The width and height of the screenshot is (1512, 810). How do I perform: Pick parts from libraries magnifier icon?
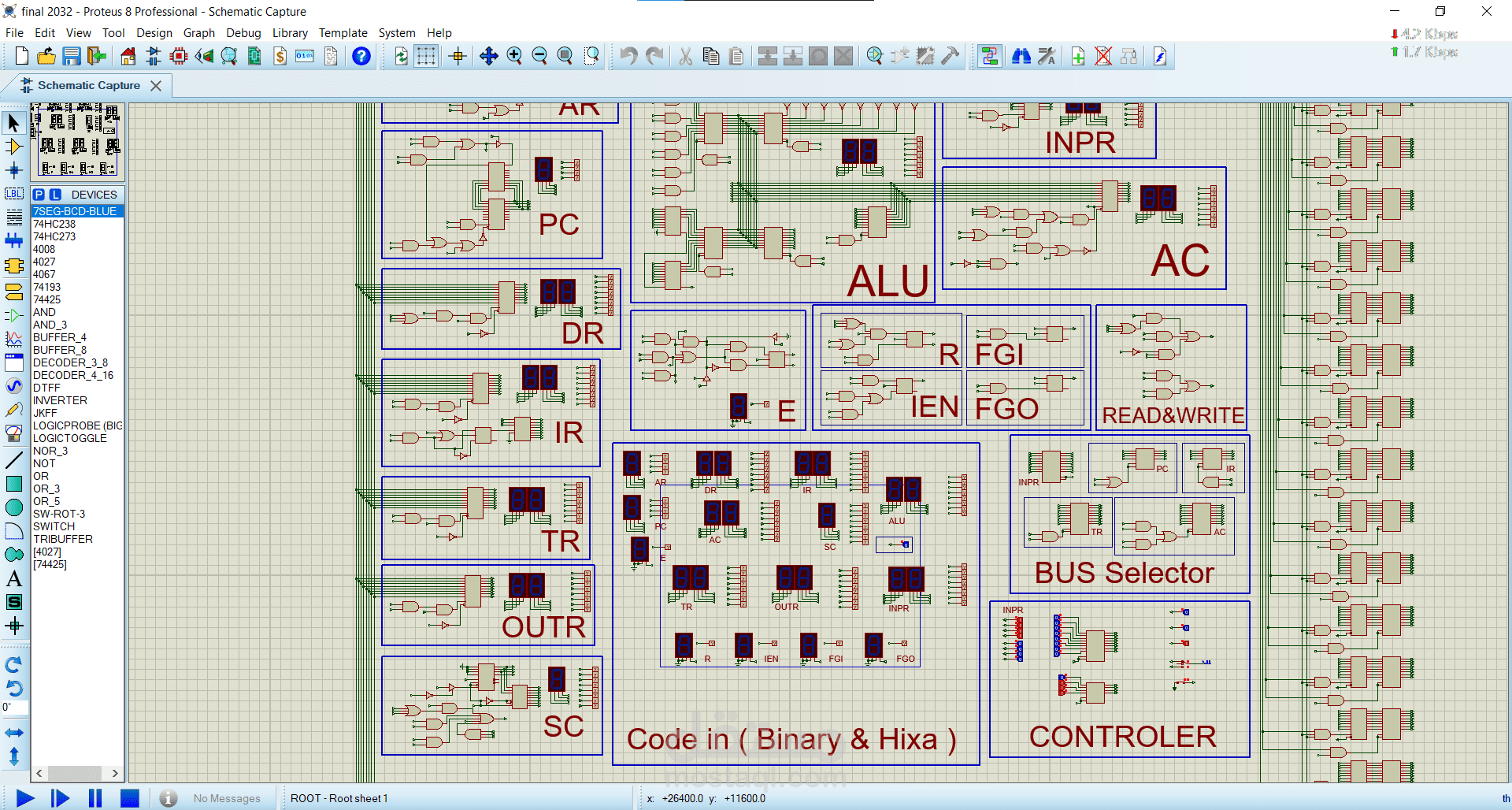875,56
